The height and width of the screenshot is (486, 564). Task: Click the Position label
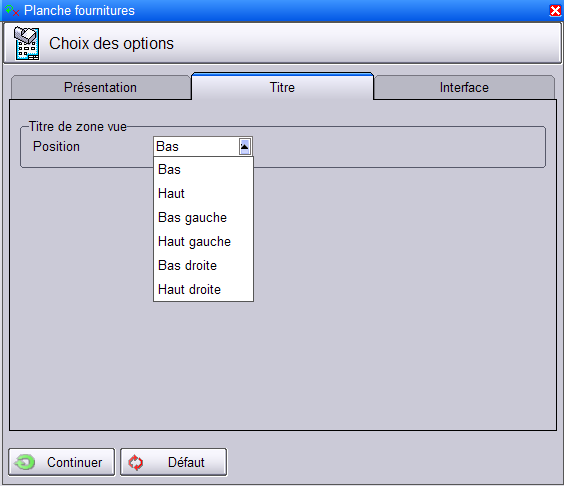56,147
